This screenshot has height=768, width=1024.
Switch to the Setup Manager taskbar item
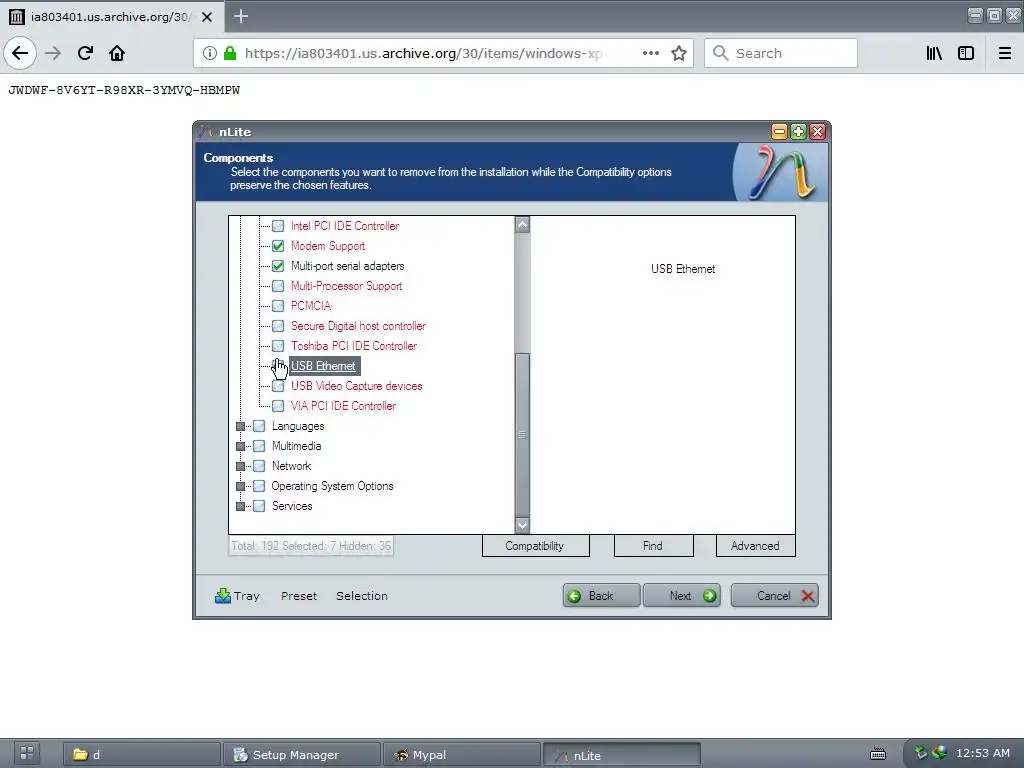coord(301,754)
